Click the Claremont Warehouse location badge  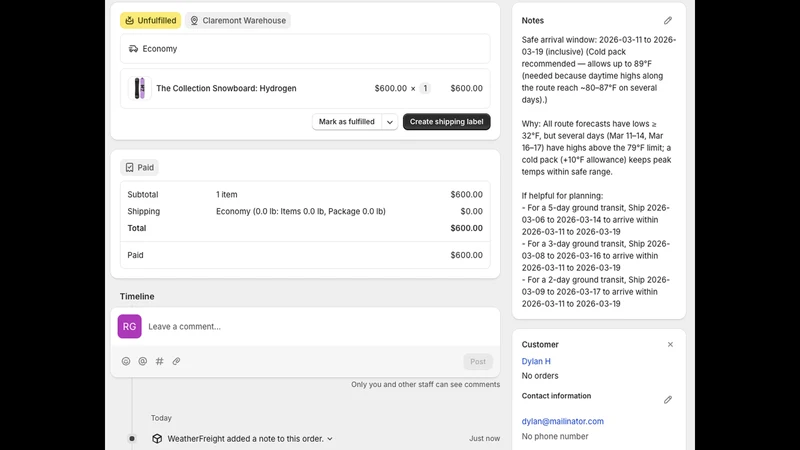[238, 20]
